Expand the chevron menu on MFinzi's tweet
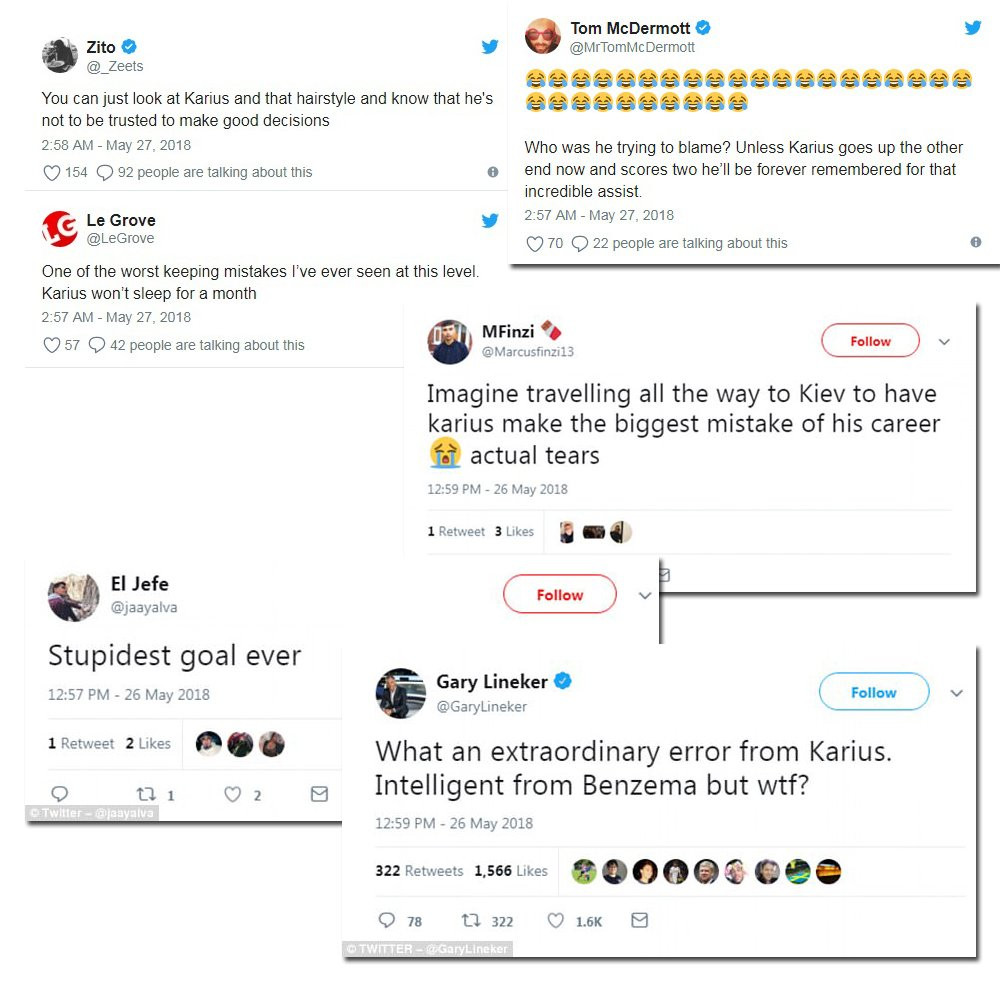The width and height of the screenshot is (1000, 1000). pyautogui.click(x=945, y=342)
